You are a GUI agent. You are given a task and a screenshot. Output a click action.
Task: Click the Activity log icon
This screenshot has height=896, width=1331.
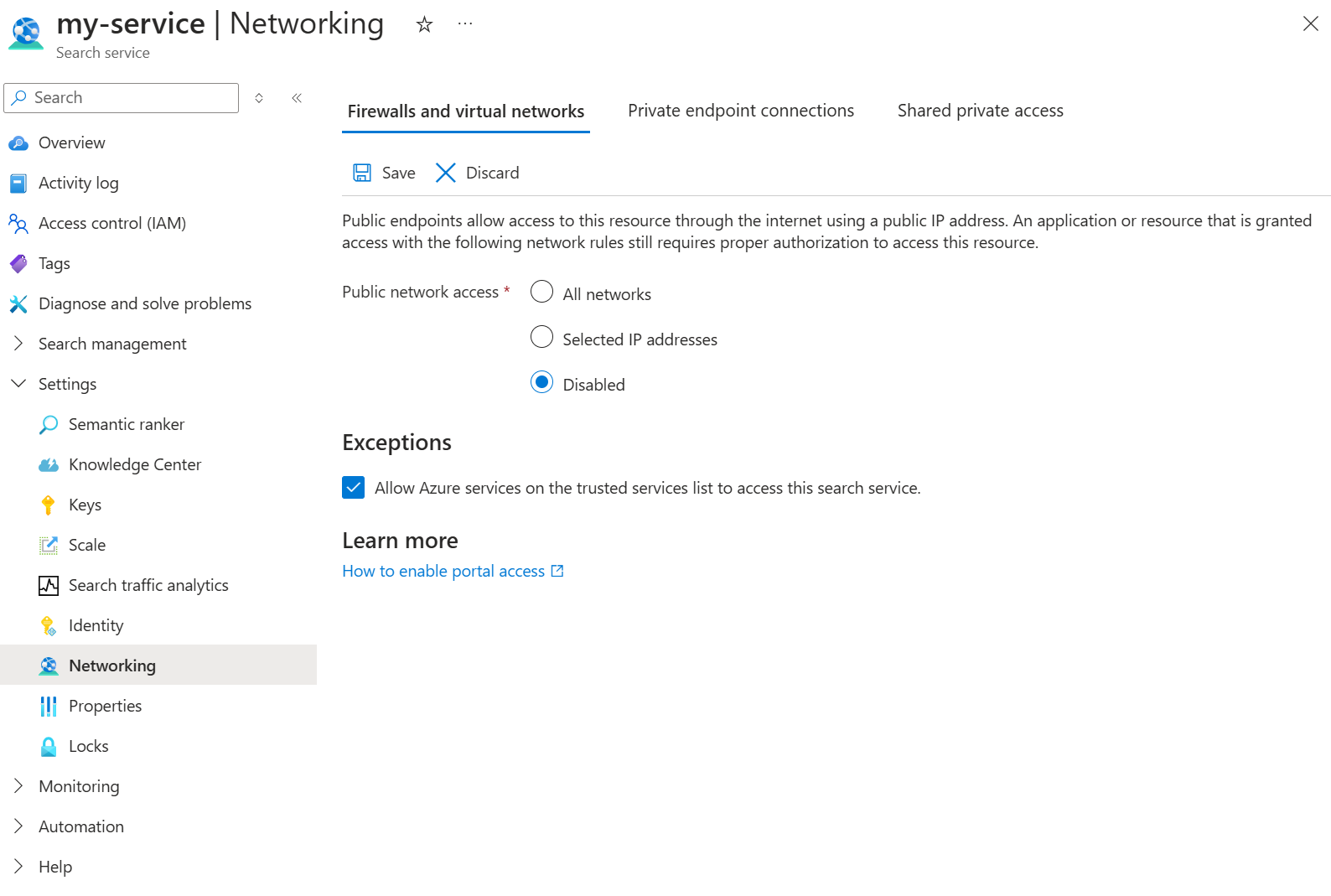pos(18,184)
